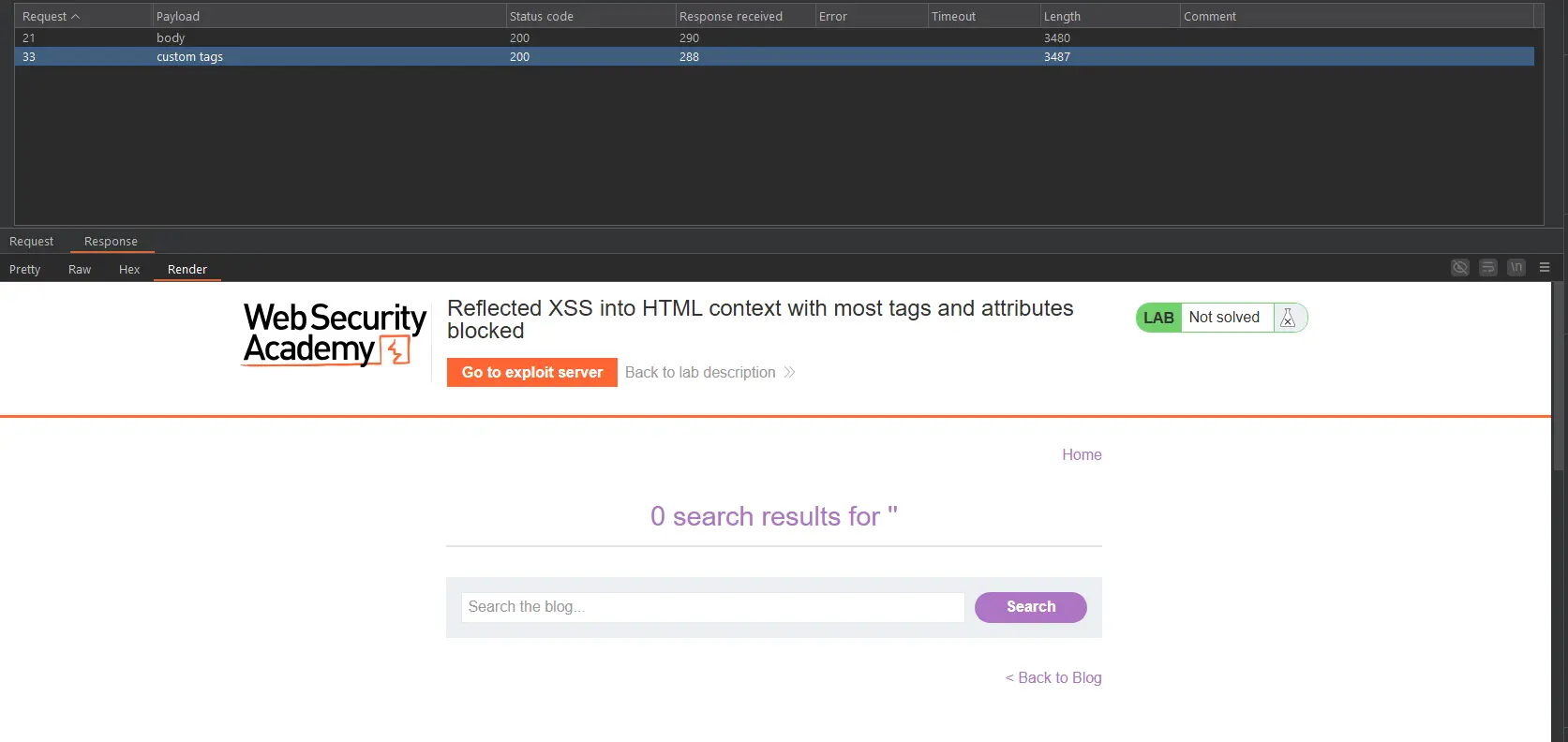Select the Hex view tab
This screenshot has height=742, width=1568.
129,270
